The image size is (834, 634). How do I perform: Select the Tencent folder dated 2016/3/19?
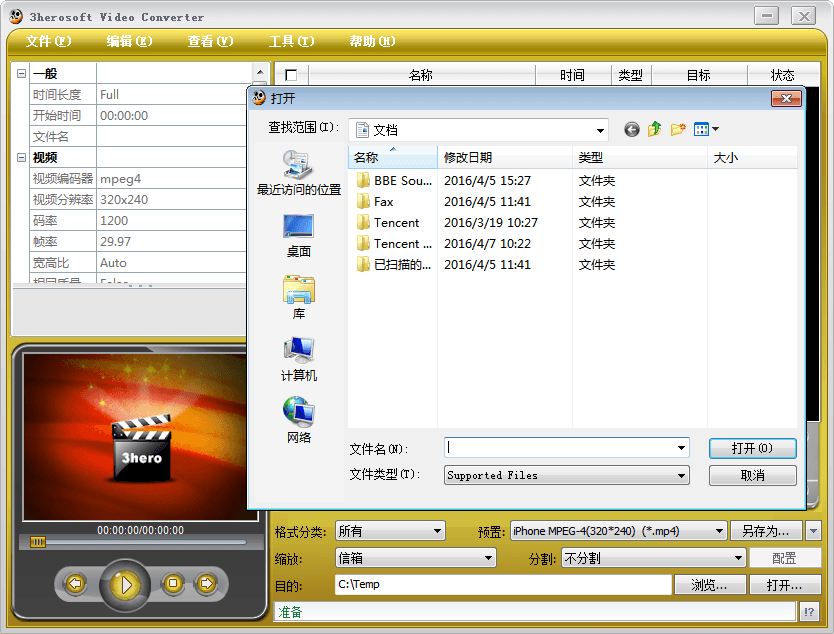(388, 222)
